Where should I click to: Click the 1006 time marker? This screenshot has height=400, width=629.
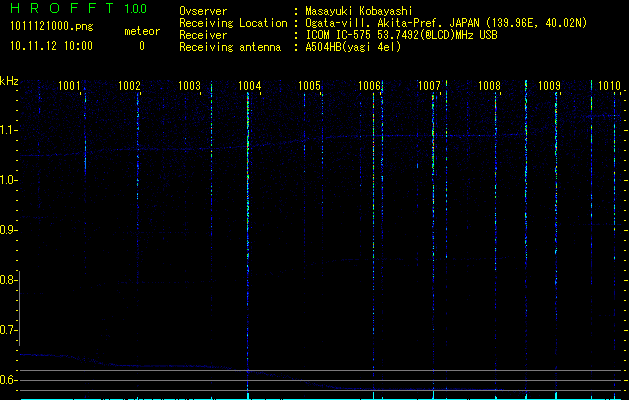point(369,85)
